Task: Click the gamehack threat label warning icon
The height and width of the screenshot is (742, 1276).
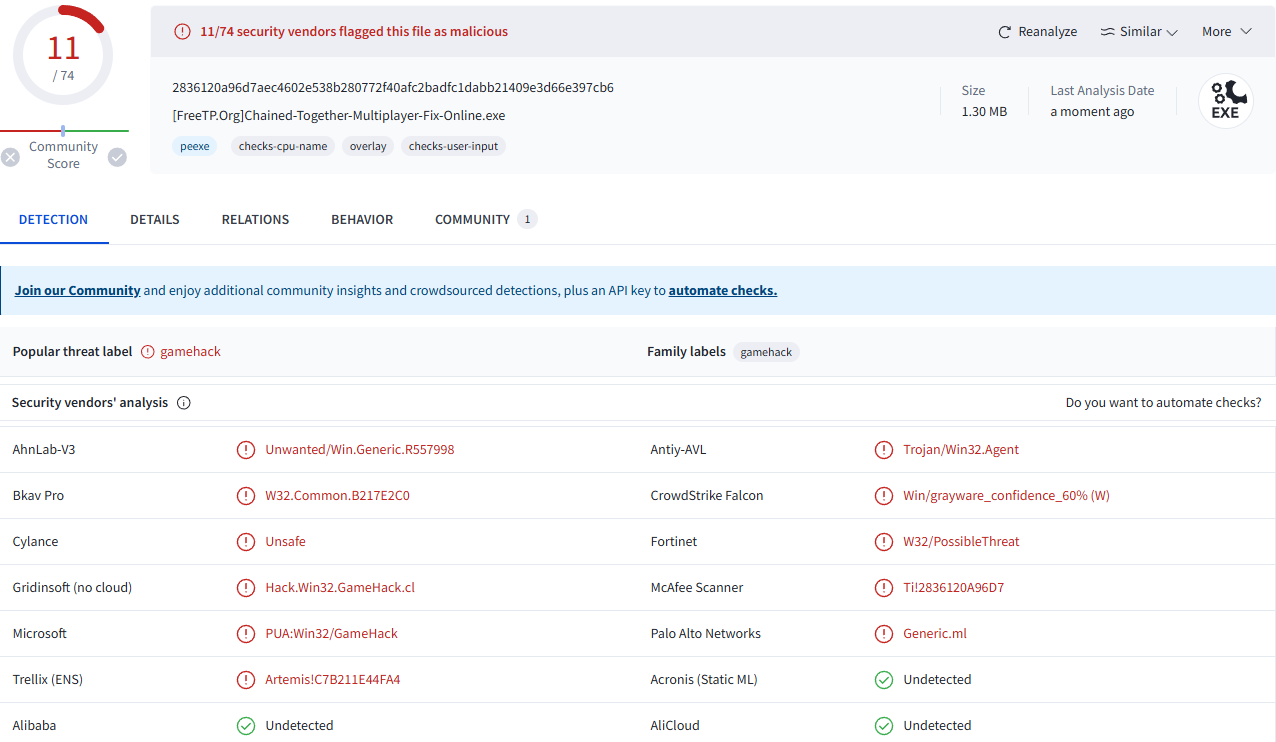Action: [x=148, y=352]
